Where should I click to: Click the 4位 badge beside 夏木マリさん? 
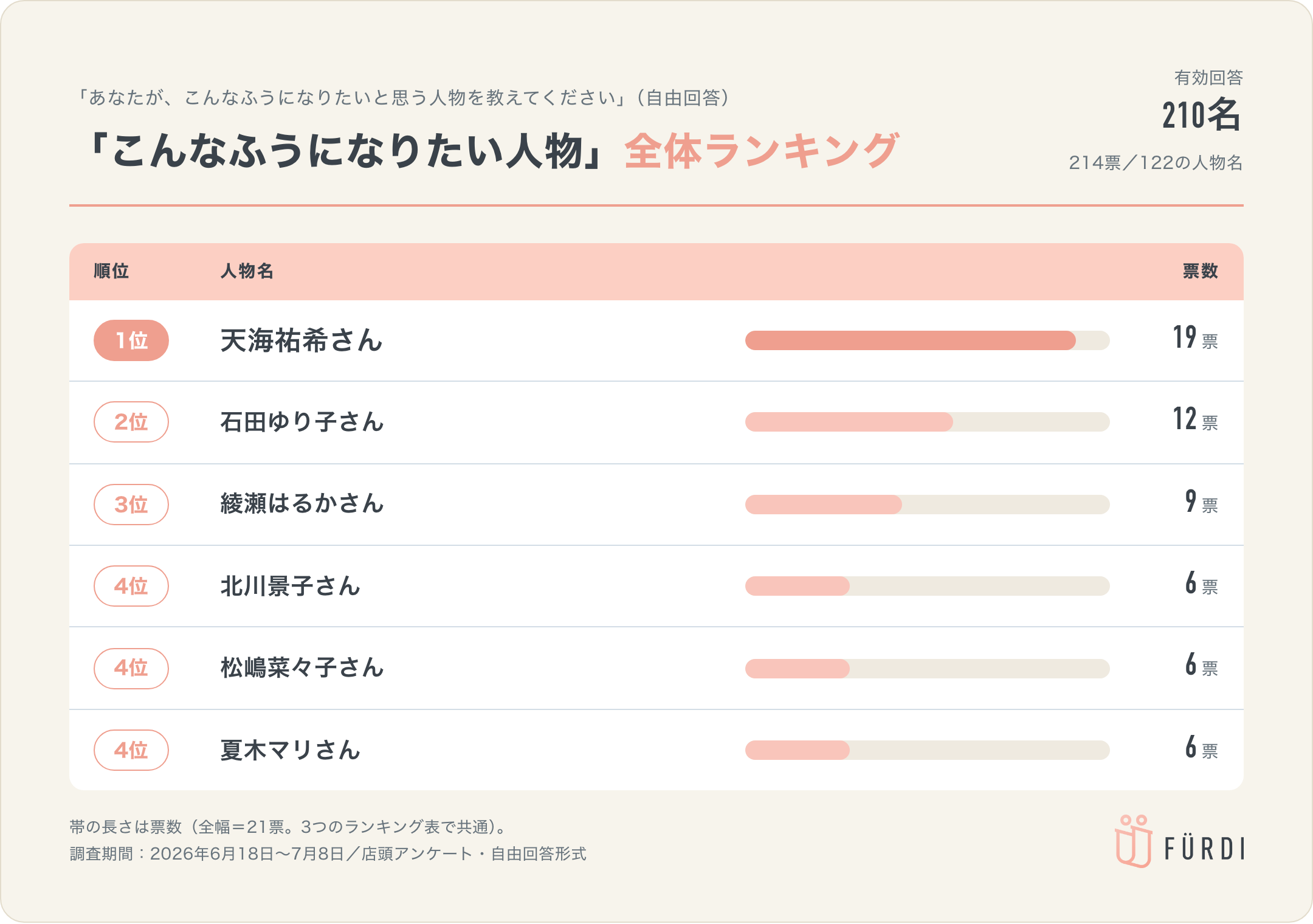131,750
